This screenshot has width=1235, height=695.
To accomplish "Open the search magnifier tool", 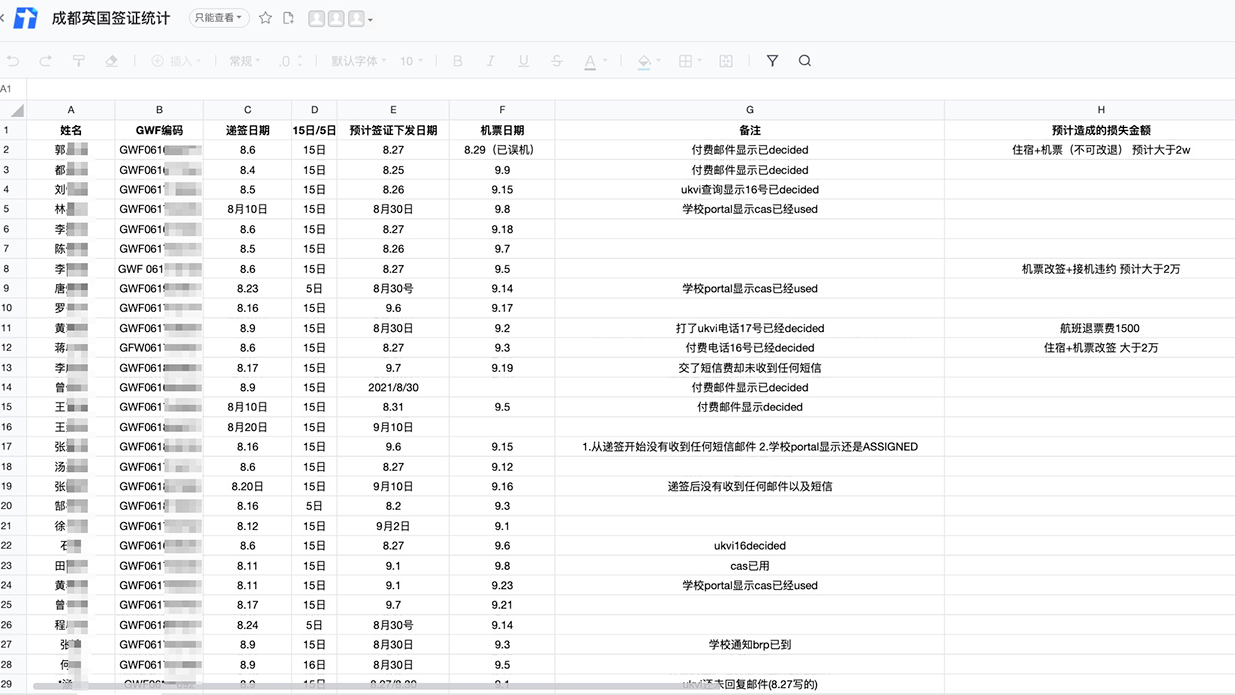I will (x=805, y=61).
